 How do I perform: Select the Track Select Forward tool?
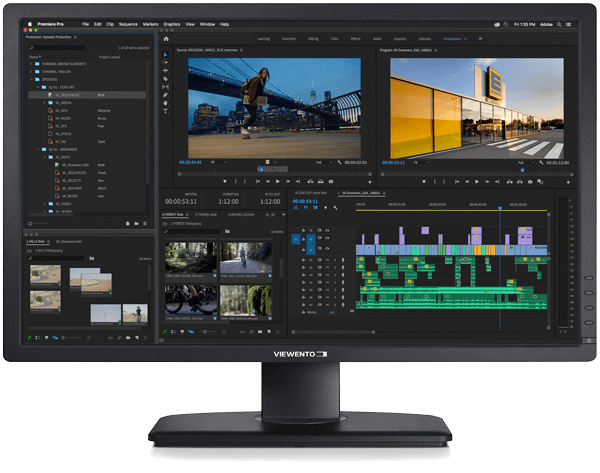165,62
